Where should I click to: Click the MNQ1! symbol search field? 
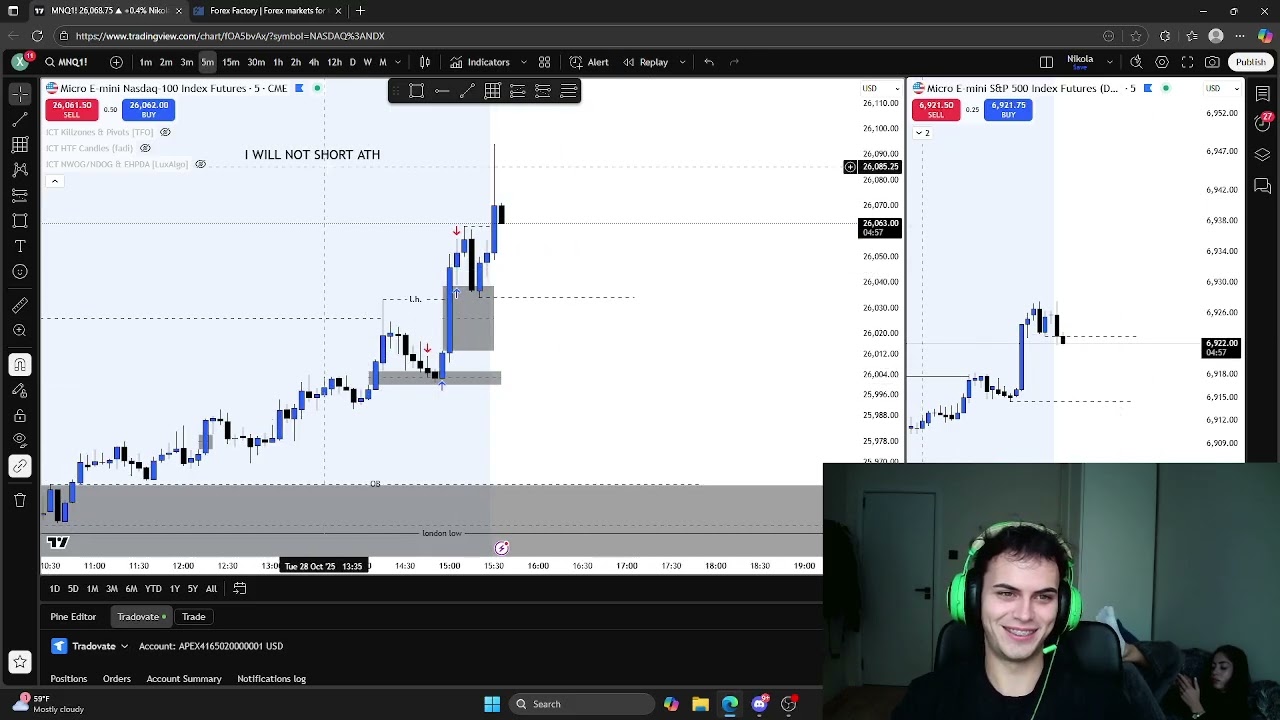[66, 62]
